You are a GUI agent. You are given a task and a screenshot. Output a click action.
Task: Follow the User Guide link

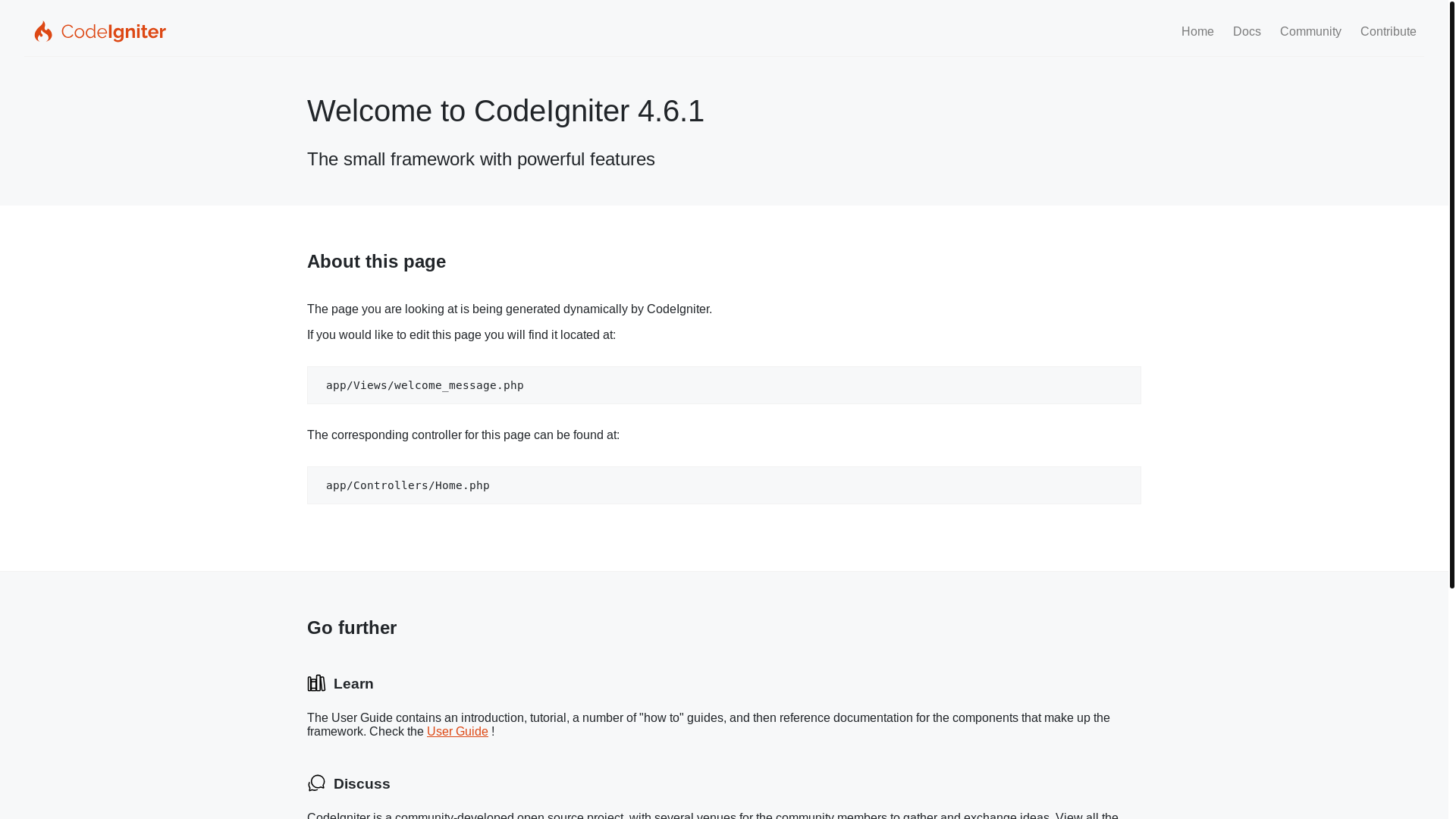pyautogui.click(x=457, y=732)
